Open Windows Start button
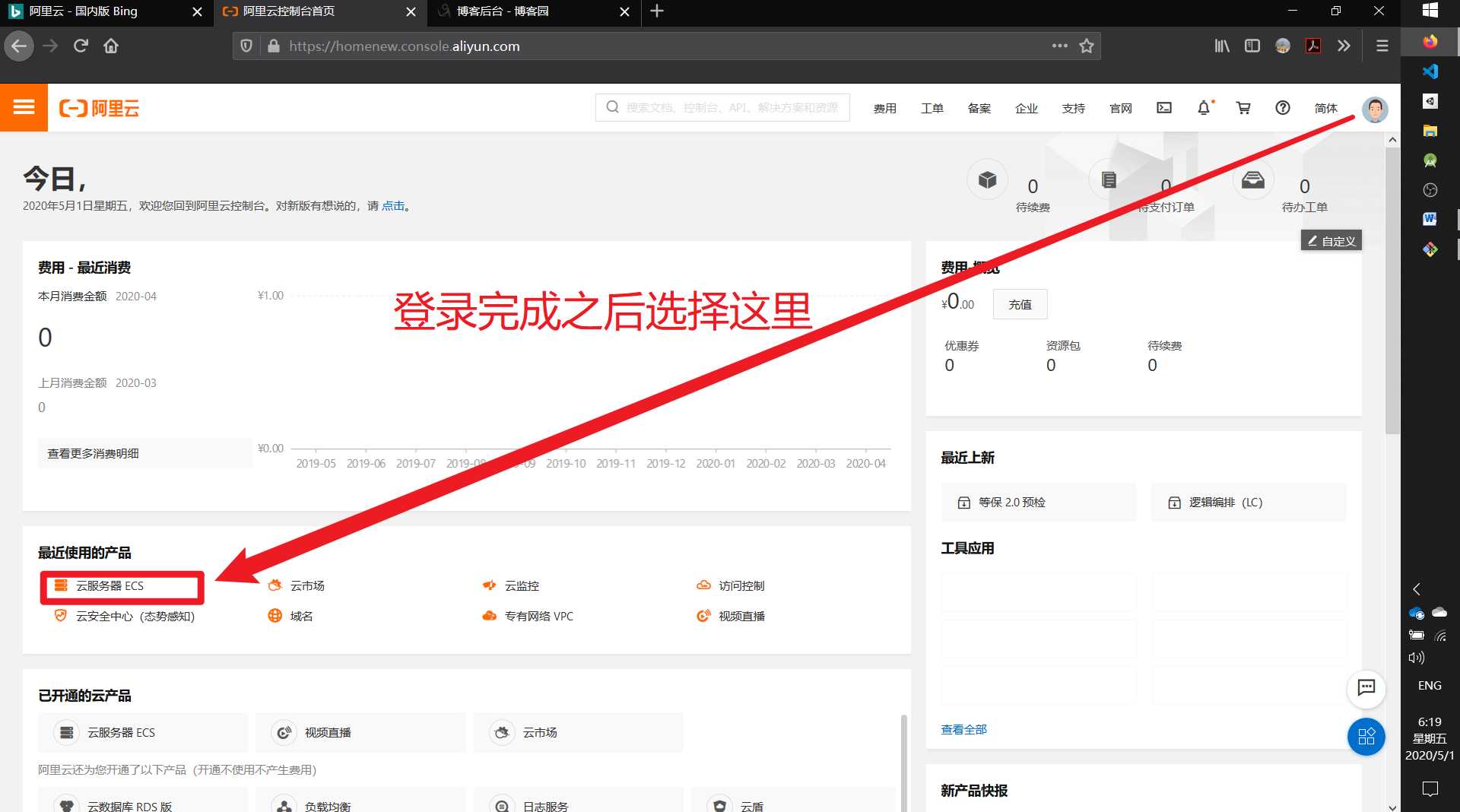The image size is (1460, 812). point(1430,11)
